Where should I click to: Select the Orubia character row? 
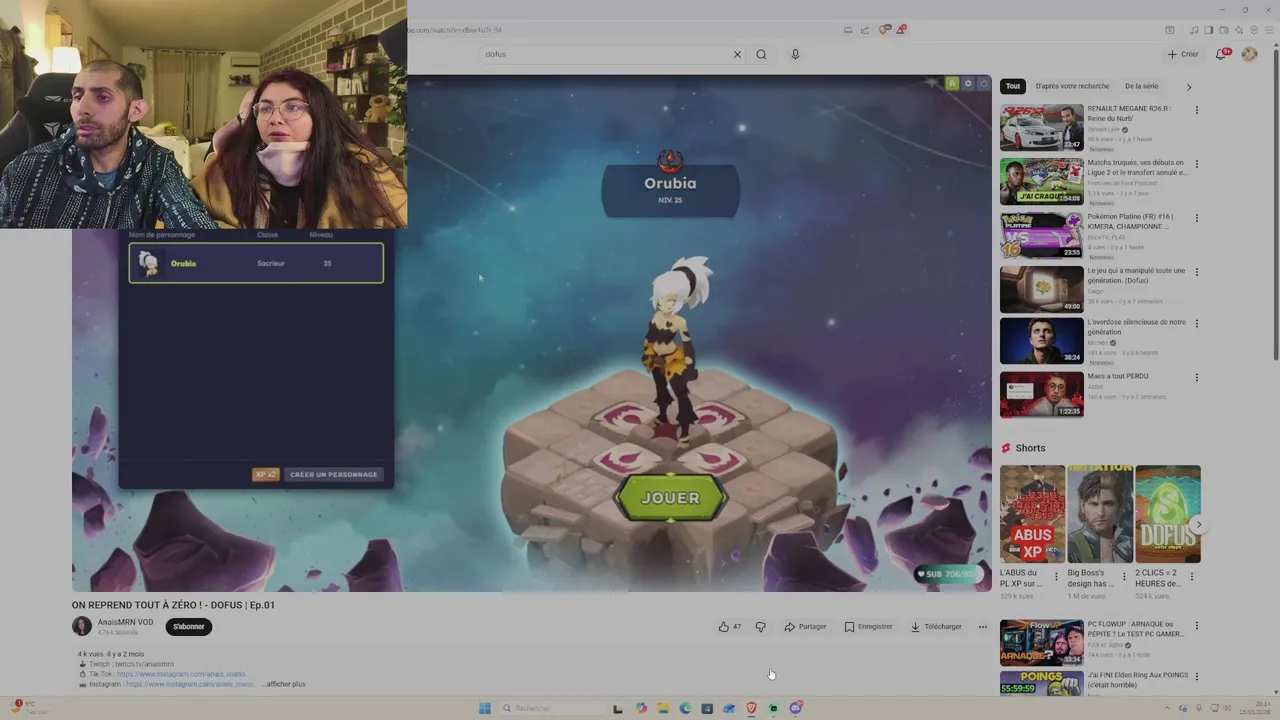click(x=256, y=263)
